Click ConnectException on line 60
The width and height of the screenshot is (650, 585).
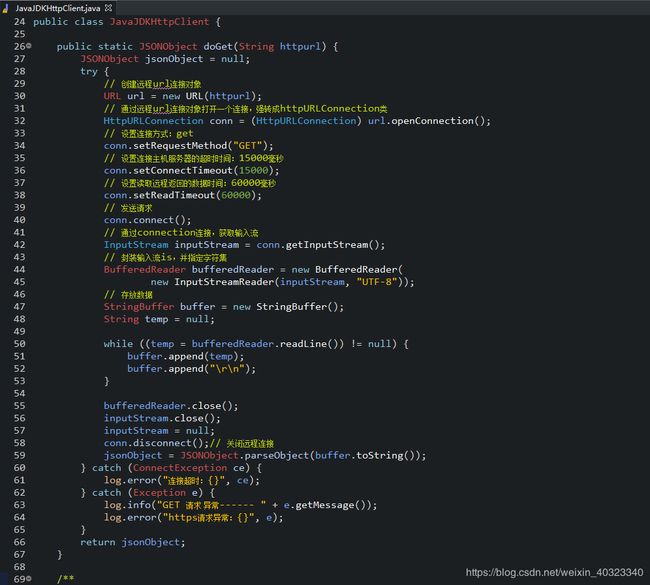(180, 468)
